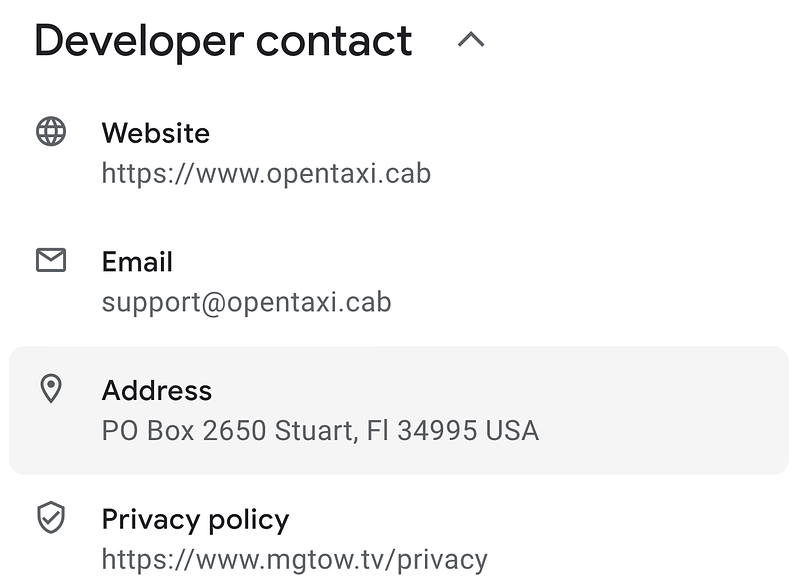The image size is (800, 584).
Task: Click the Email label
Action: (137, 262)
